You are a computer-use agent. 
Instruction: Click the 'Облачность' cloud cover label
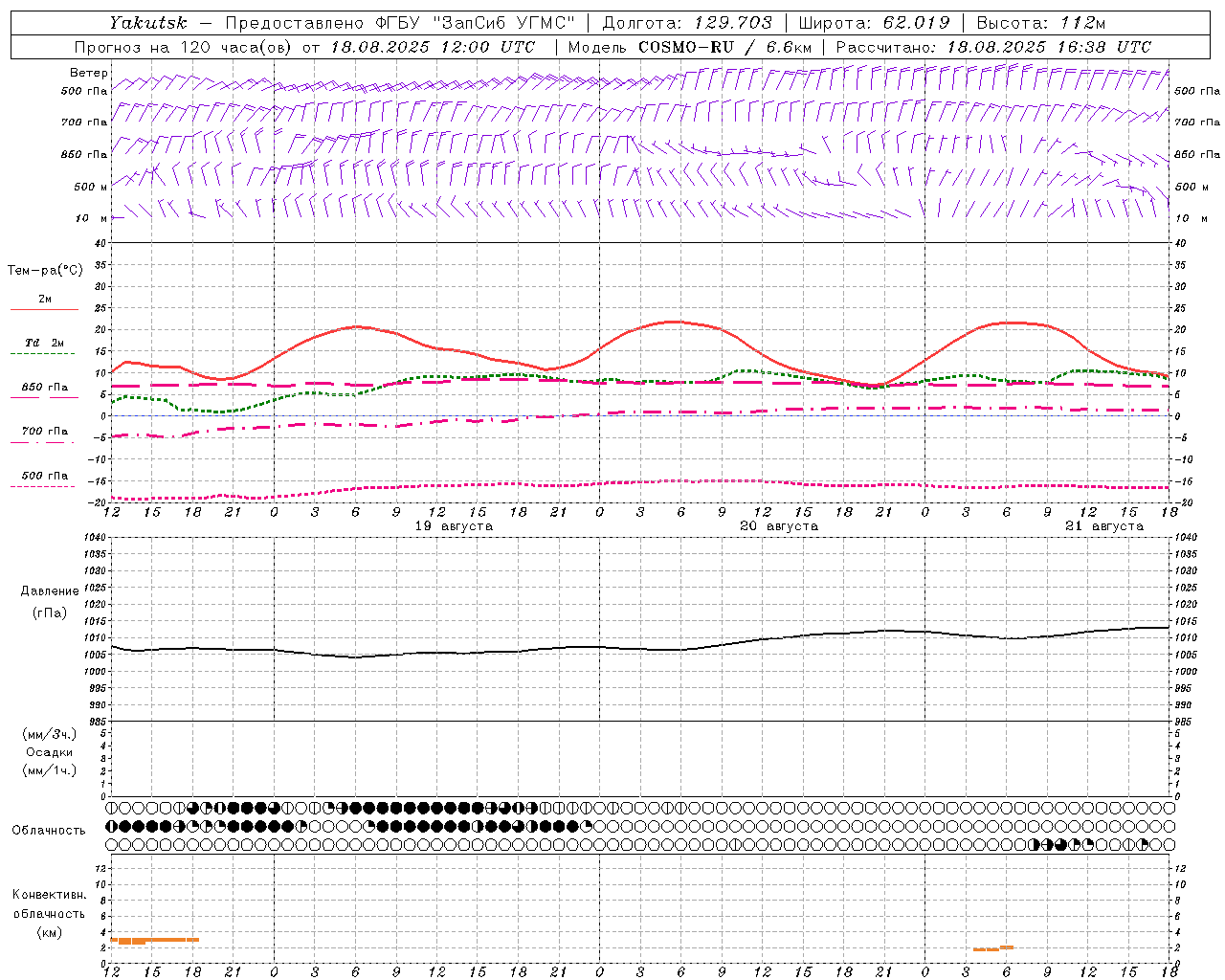tap(49, 831)
